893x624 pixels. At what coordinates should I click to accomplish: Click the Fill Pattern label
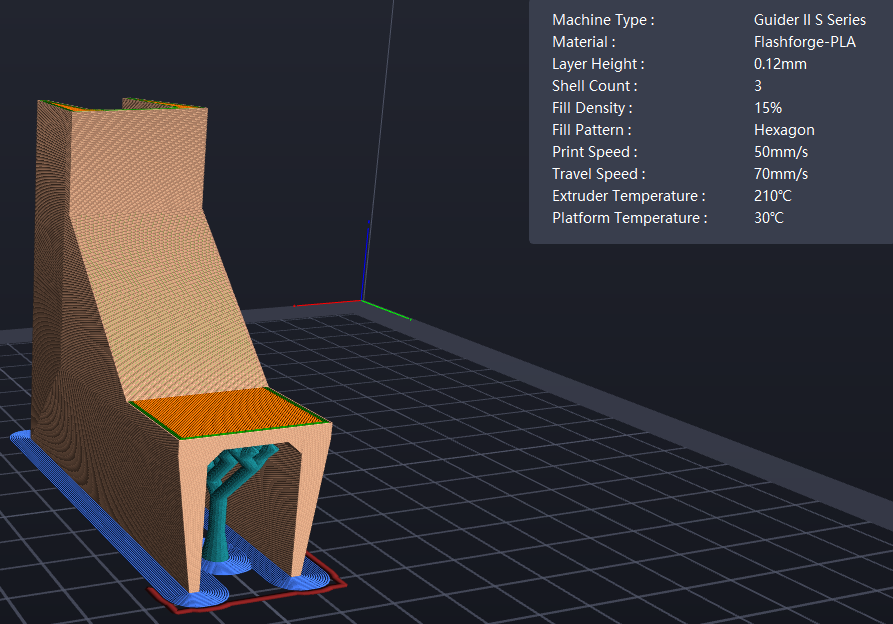(592, 130)
